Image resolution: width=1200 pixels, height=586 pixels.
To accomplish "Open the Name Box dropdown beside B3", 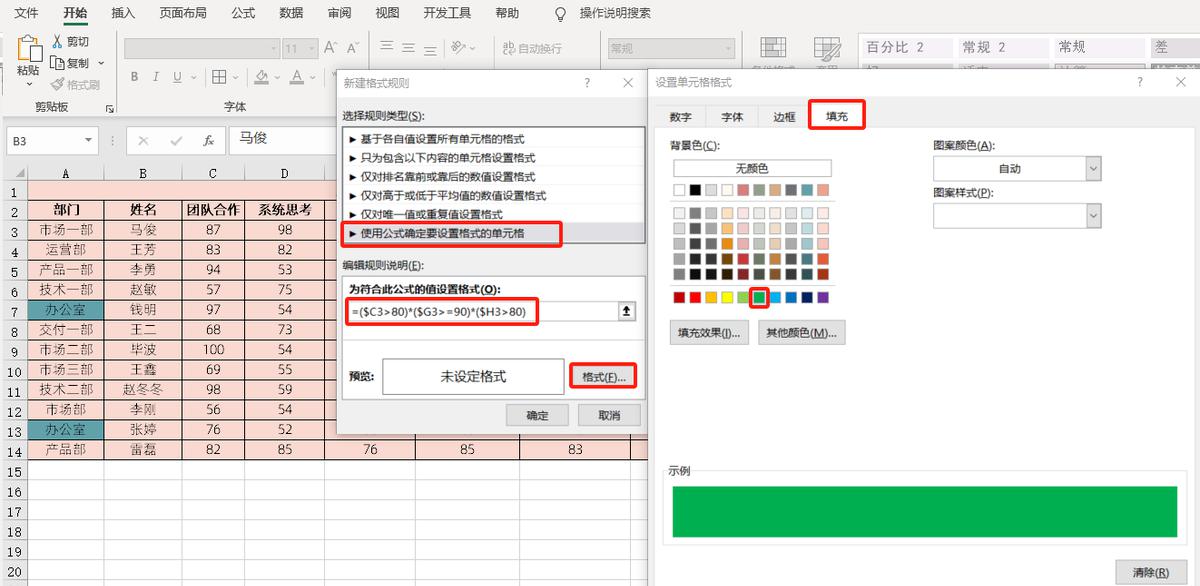I will coord(89,141).
